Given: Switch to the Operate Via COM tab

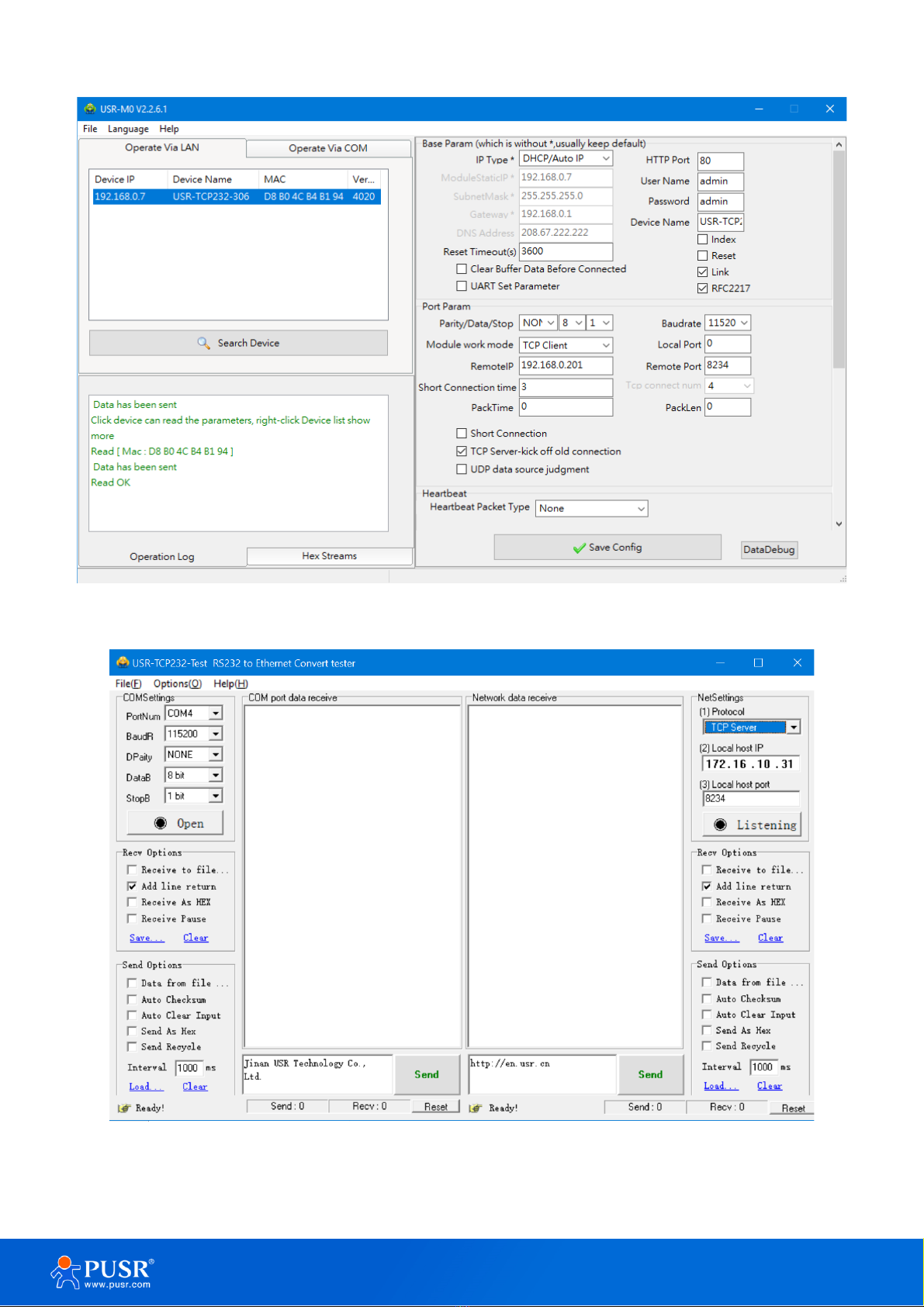Looking at the screenshot, I should [x=328, y=148].
